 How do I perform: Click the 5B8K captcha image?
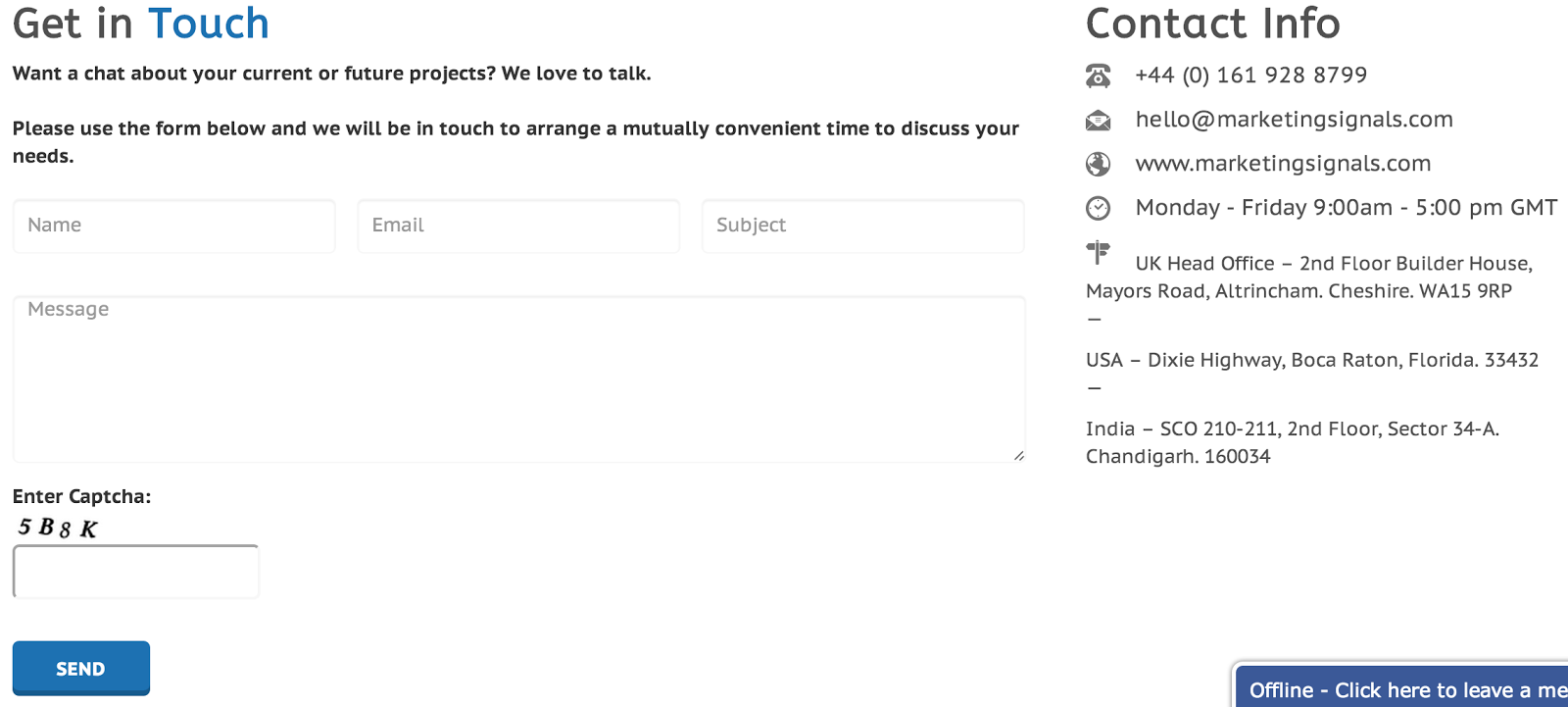coord(58,528)
